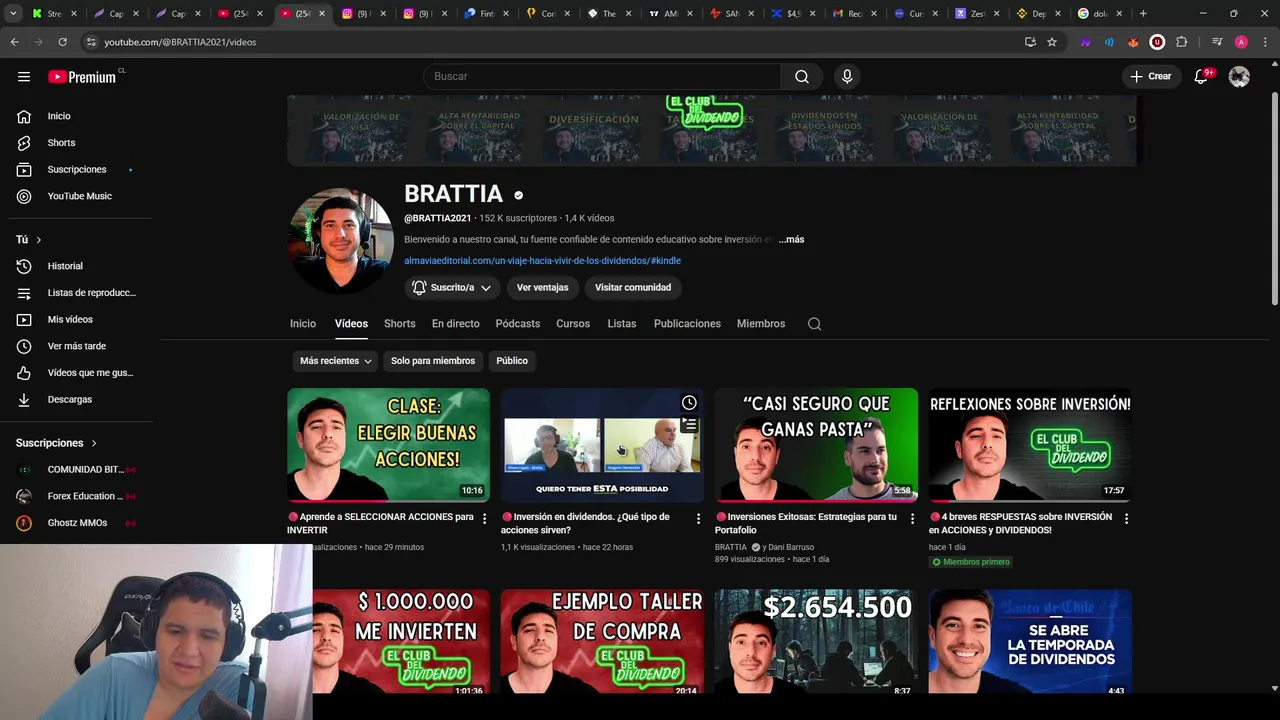This screenshot has width=1280, height=720.
Task: Open the almaviaeditorial.com channel link
Action: pyautogui.click(x=542, y=261)
